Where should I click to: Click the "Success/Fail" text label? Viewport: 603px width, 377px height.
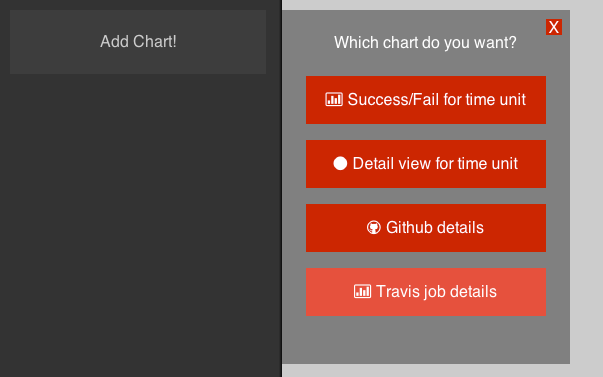393,100
